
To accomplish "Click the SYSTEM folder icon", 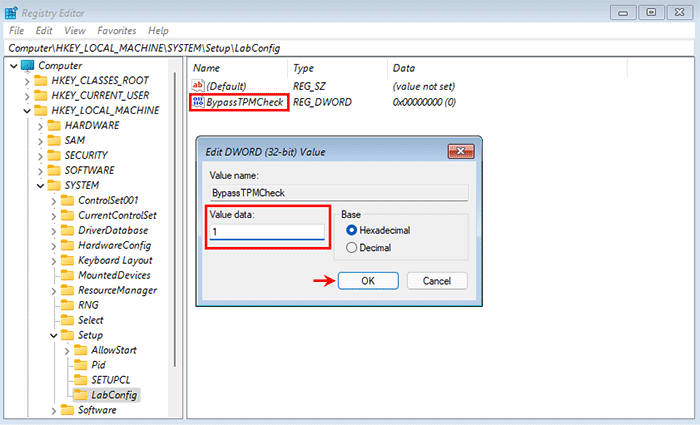I will coord(54,185).
